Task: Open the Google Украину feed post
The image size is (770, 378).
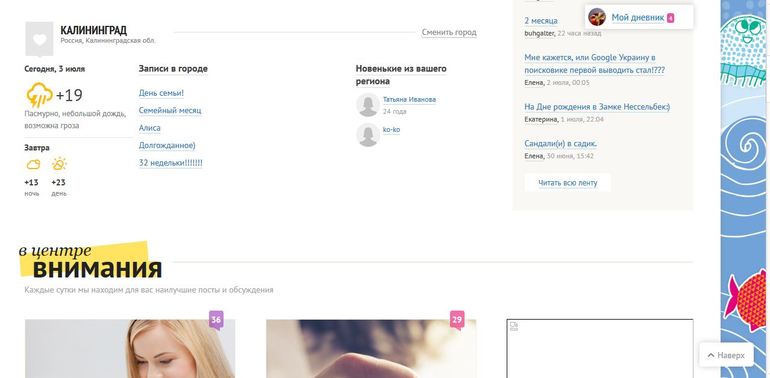Action: point(595,64)
